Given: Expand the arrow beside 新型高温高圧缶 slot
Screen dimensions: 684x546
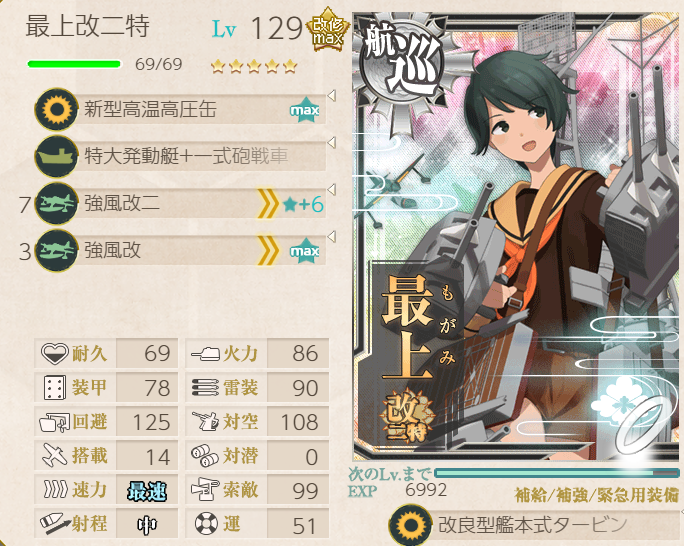Looking at the screenshot, I should 332,95.
